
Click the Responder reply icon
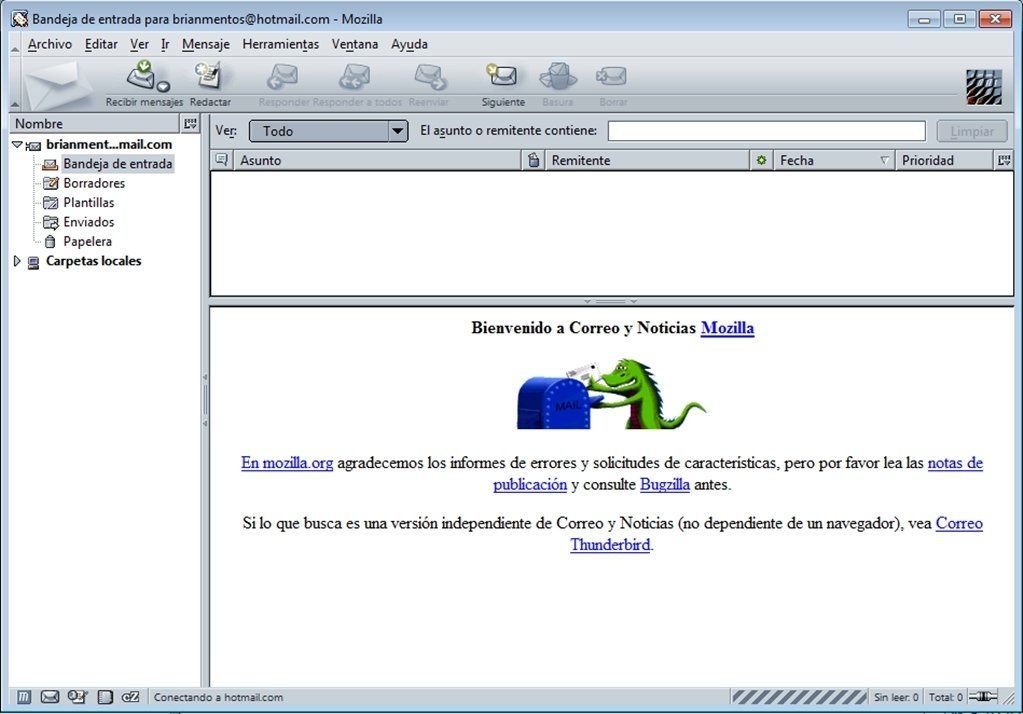[282, 77]
